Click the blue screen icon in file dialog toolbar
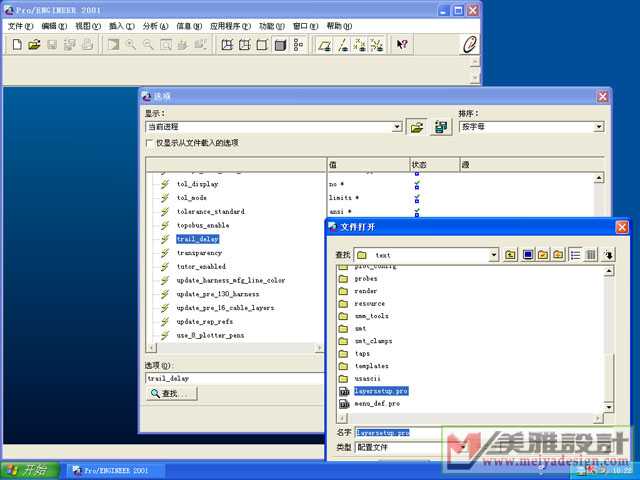Image resolution: width=640 pixels, height=480 pixels. click(x=528, y=255)
